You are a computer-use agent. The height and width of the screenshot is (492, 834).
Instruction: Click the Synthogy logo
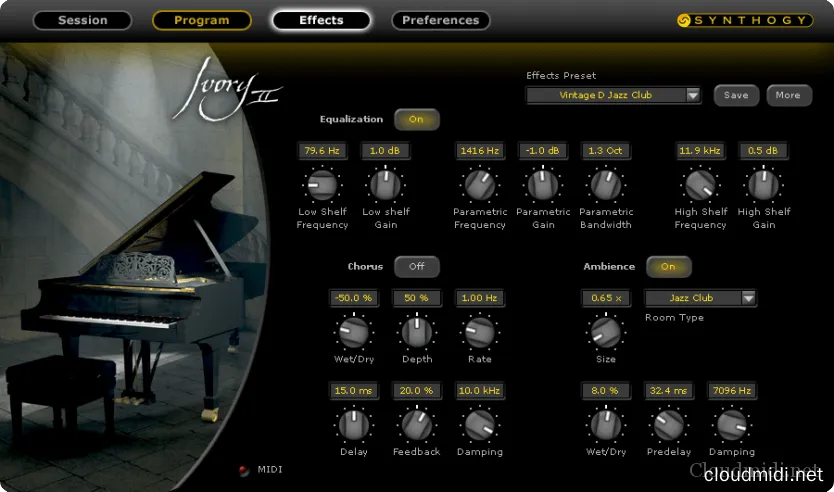(745, 20)
